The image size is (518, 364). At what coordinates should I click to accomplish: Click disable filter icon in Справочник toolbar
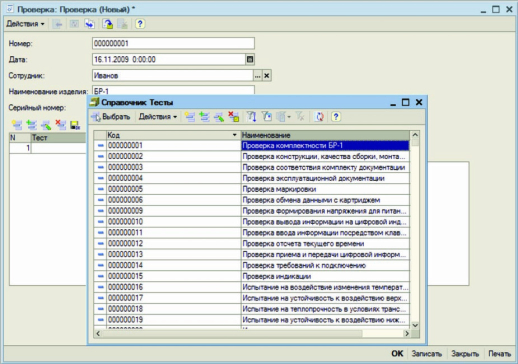pyautogui.click(x=300, y=117)
